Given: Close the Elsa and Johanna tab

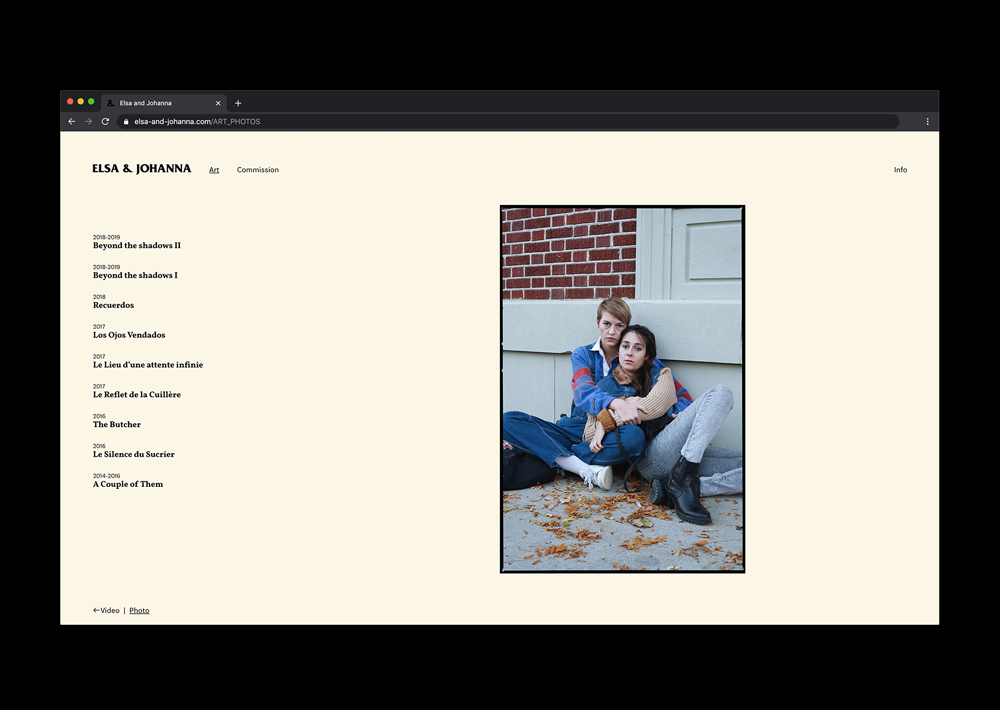Looking at the screenshot, I should (x=218, y=103).
